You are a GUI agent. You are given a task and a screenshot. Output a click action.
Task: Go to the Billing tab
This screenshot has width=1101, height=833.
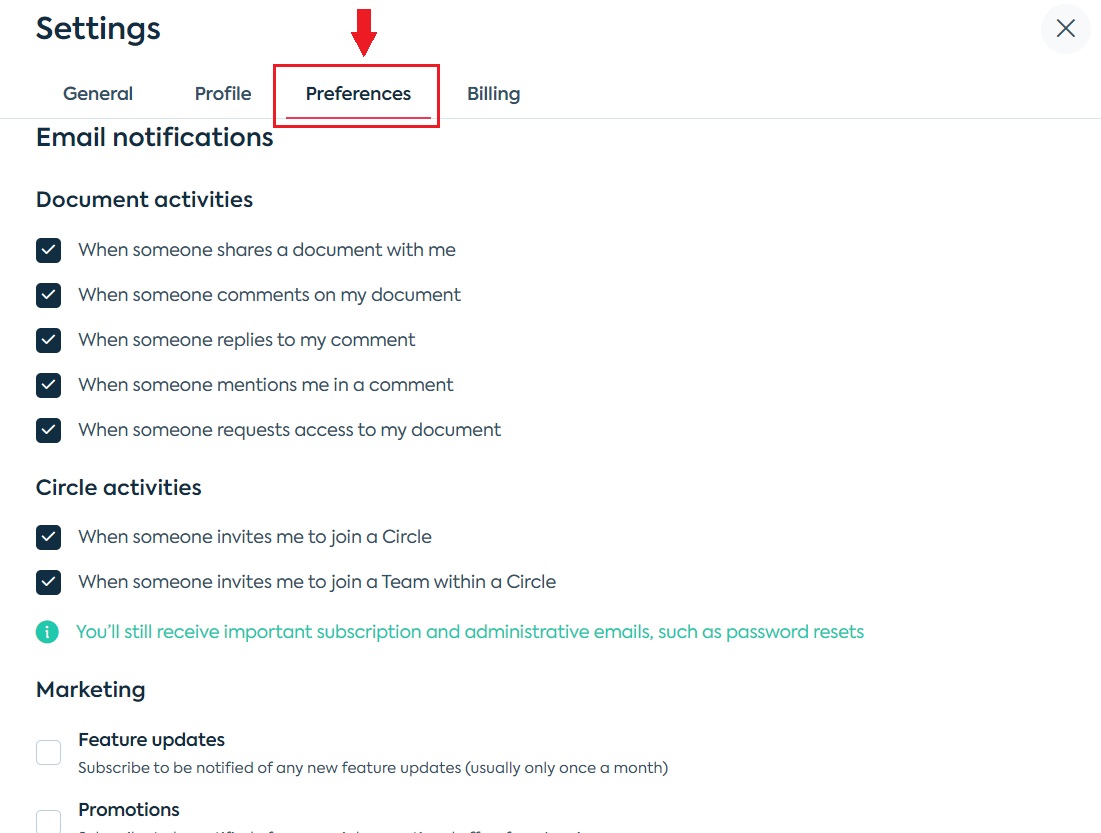pos(494,93)
